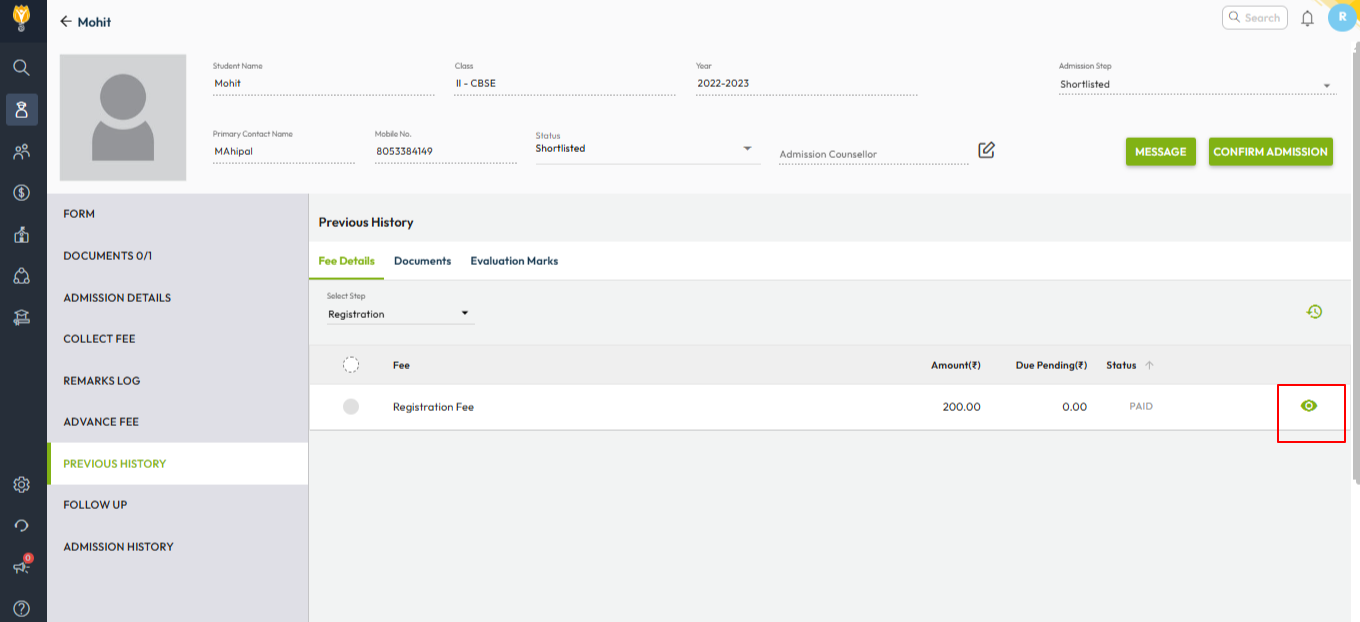Viewport: 1360px width, 622px height.
Task: Open the Status Shortlisted dropdown
Action: coord(747,149)
